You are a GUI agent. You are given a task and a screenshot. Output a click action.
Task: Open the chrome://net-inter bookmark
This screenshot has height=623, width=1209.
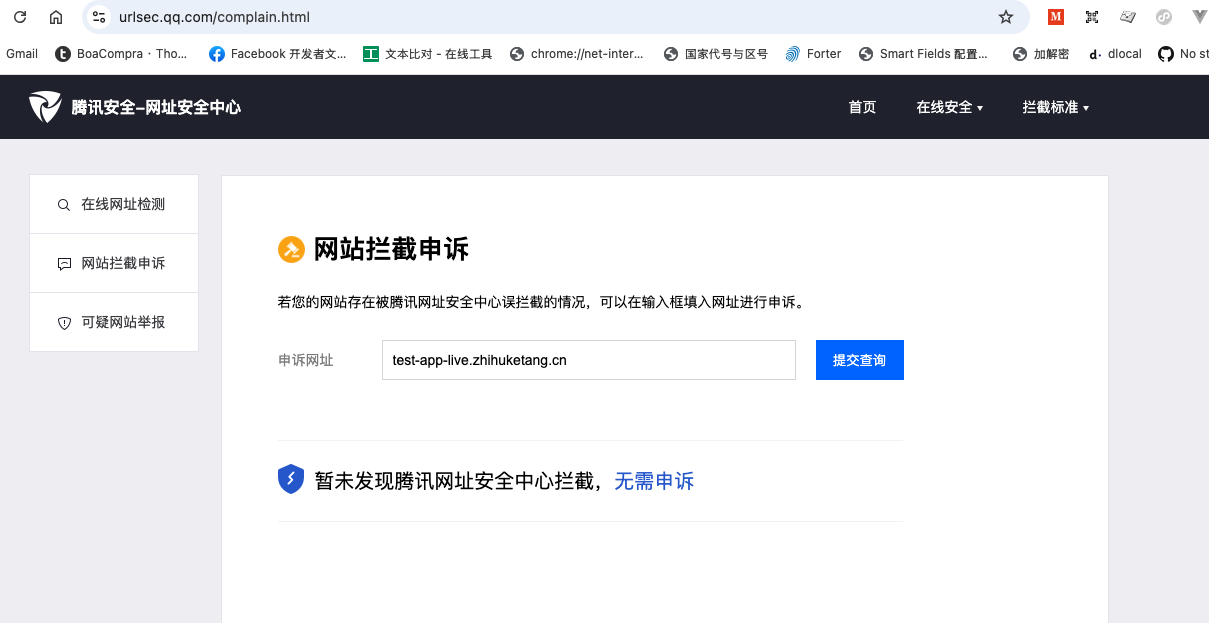pyautogui.click(x=577, y=54)
